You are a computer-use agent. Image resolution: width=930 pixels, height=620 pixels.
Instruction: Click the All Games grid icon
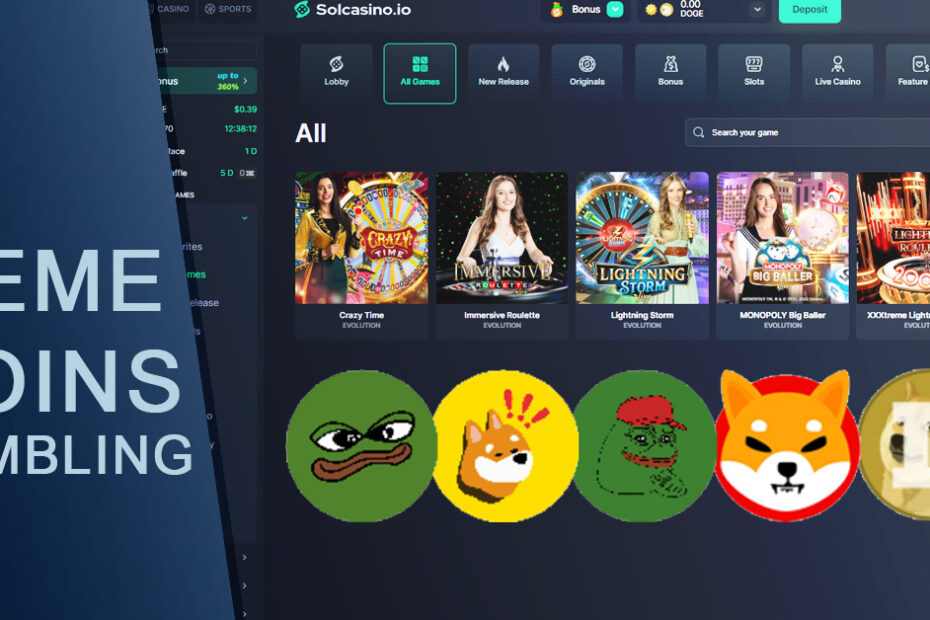pyautogui.click(x=420, y=63)
